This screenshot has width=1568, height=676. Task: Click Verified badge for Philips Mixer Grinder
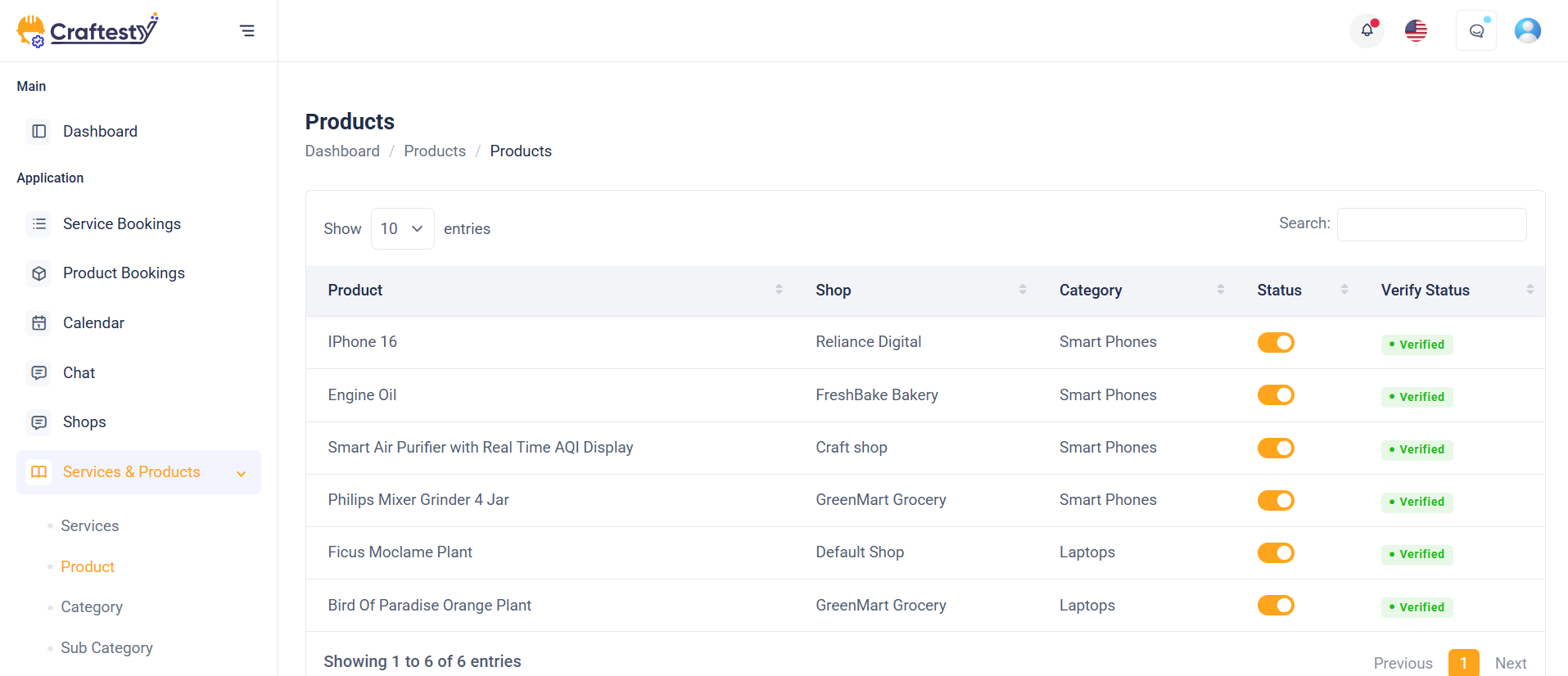pos(1417,502)
